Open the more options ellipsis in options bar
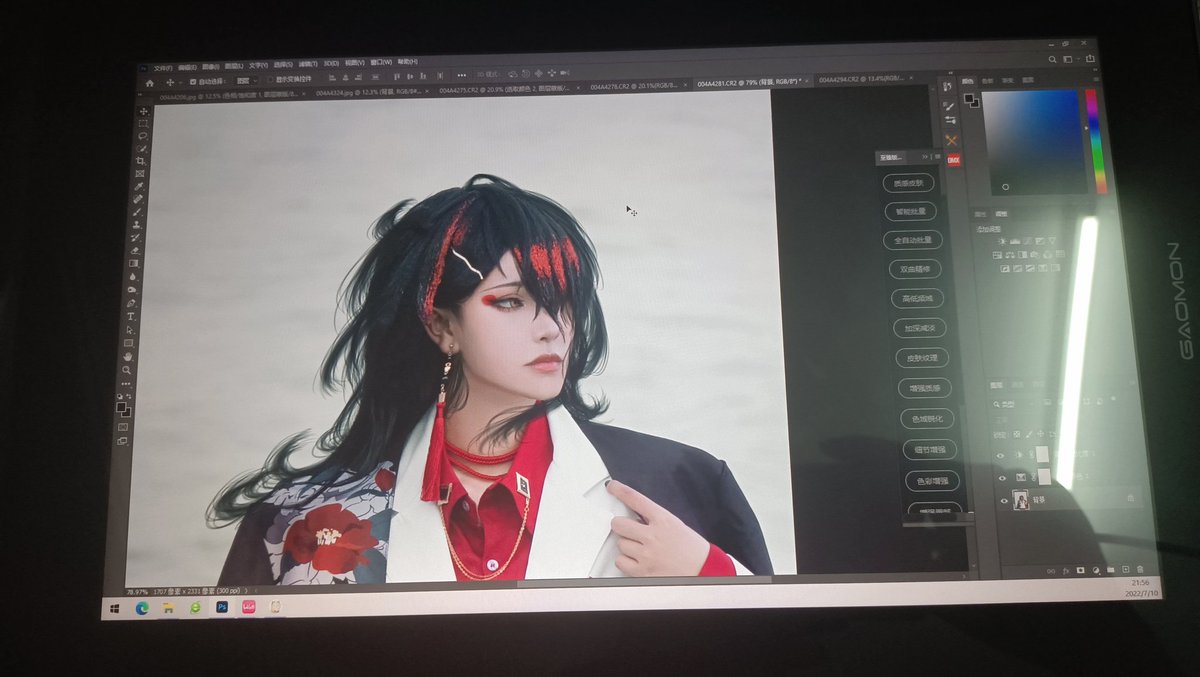This screenshot has height=677, width=1200. pos(462,75)
